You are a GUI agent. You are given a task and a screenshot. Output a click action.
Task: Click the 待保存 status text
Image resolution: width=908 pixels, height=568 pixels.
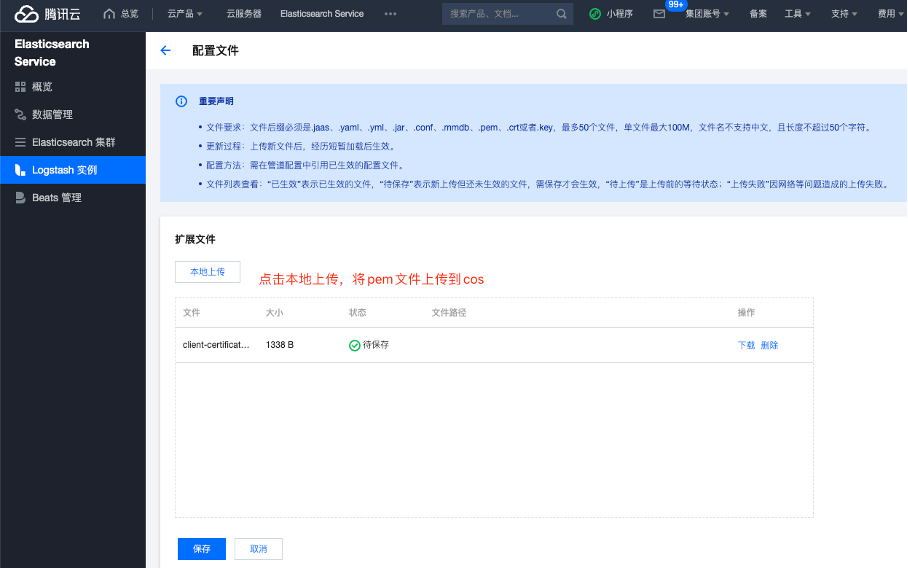tap(376, 345)
